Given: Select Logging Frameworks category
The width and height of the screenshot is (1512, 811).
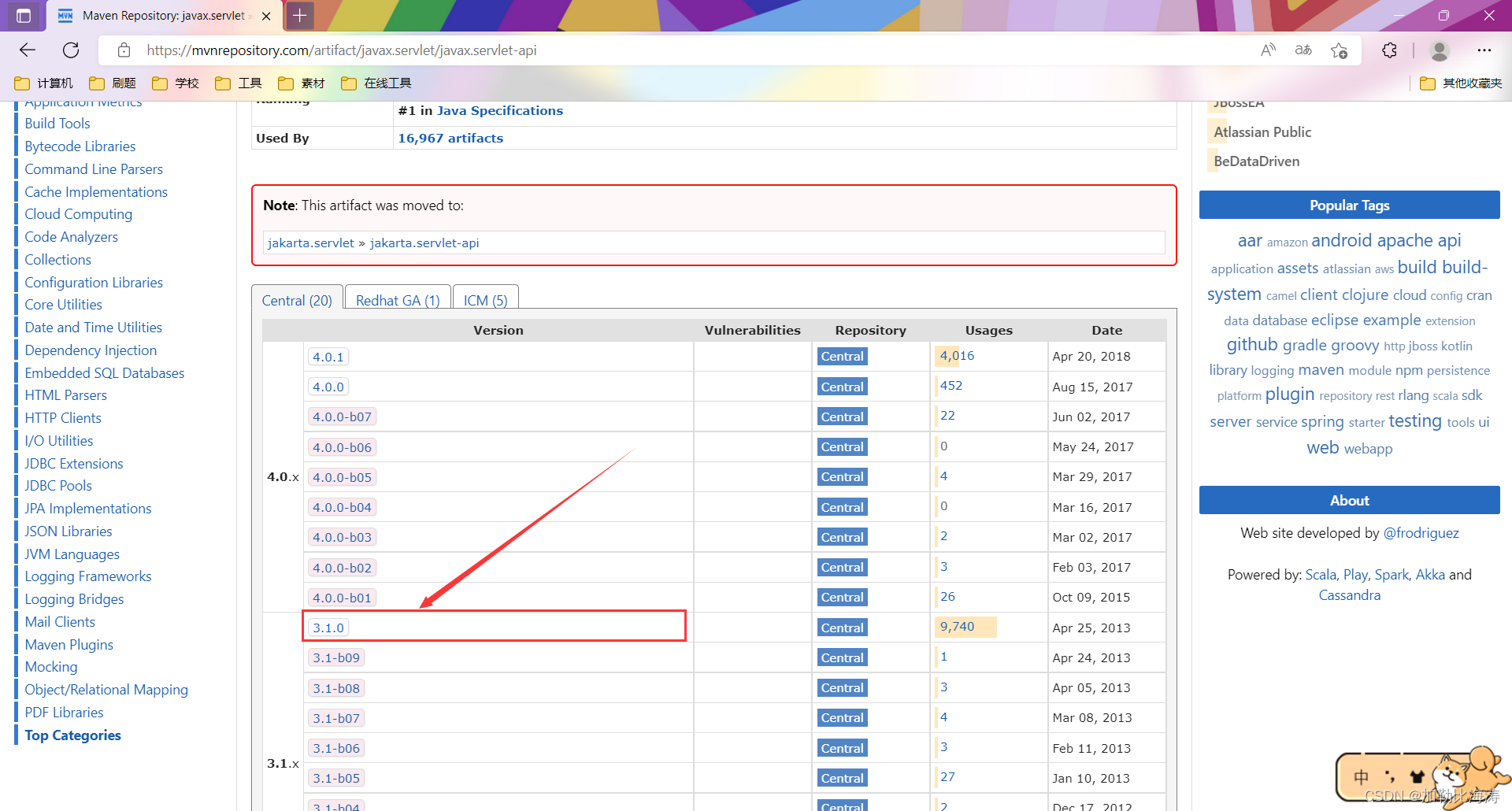Looking at the screenshot, I should click(x=88, y=576).
